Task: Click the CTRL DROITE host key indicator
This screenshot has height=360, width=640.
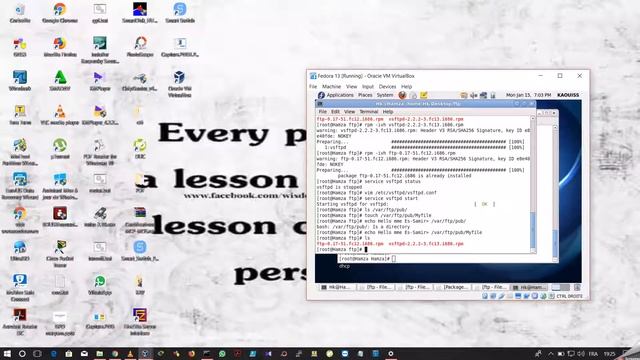Action: (569, 296)
